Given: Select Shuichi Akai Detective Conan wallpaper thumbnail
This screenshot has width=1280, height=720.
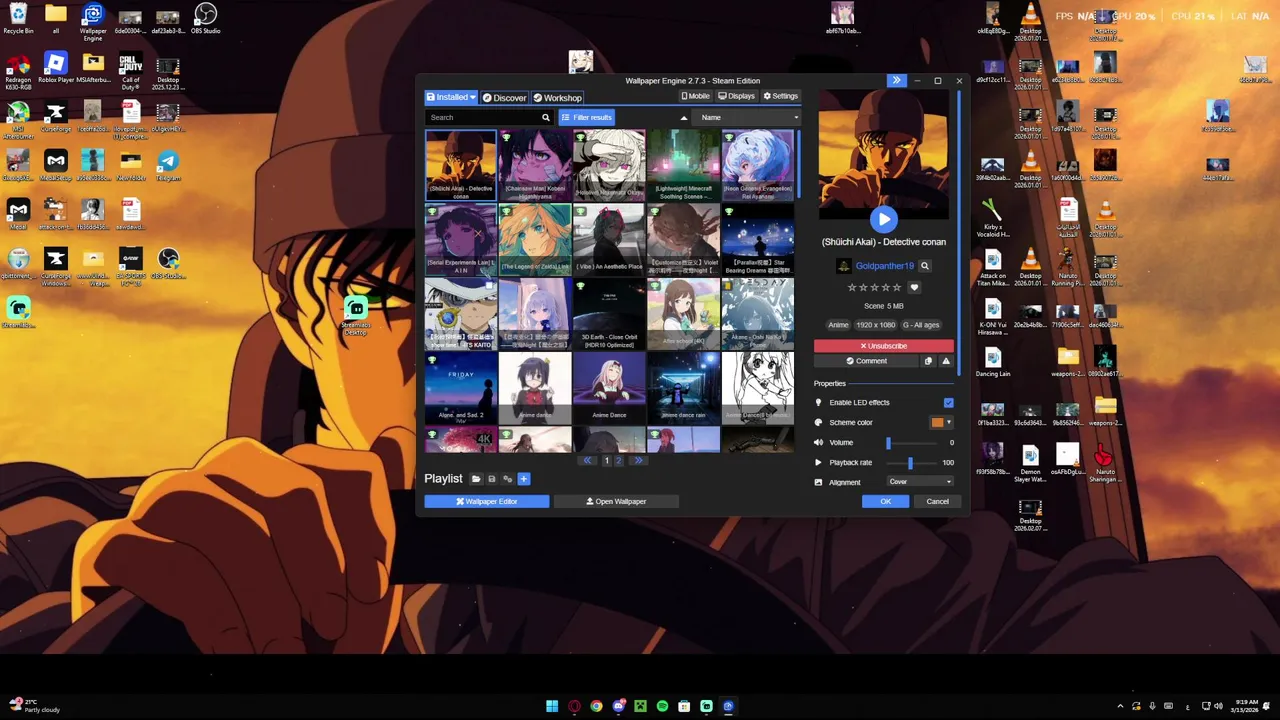Looking at the screenshot, I should click(x=461, y=165).
